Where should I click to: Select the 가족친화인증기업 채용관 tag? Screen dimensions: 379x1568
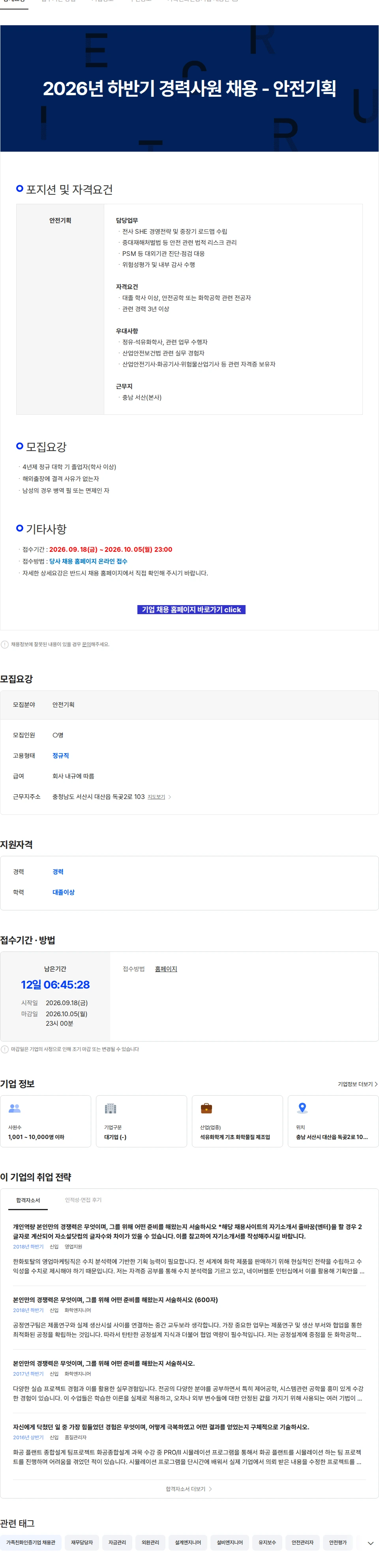[30, 1542]
